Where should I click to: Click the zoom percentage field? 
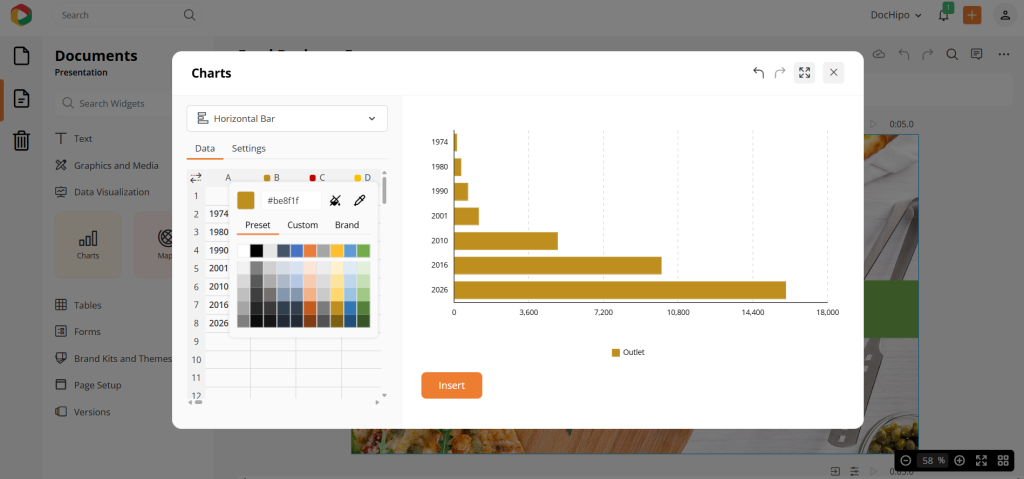pyautogui.click(x=933, y=460)
